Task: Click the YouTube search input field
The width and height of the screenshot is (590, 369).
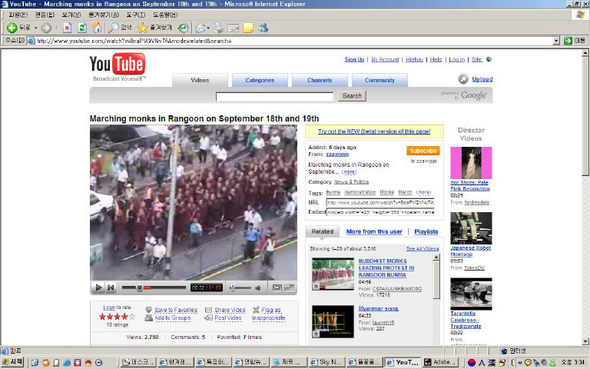Action: click(x=275, y=97)
